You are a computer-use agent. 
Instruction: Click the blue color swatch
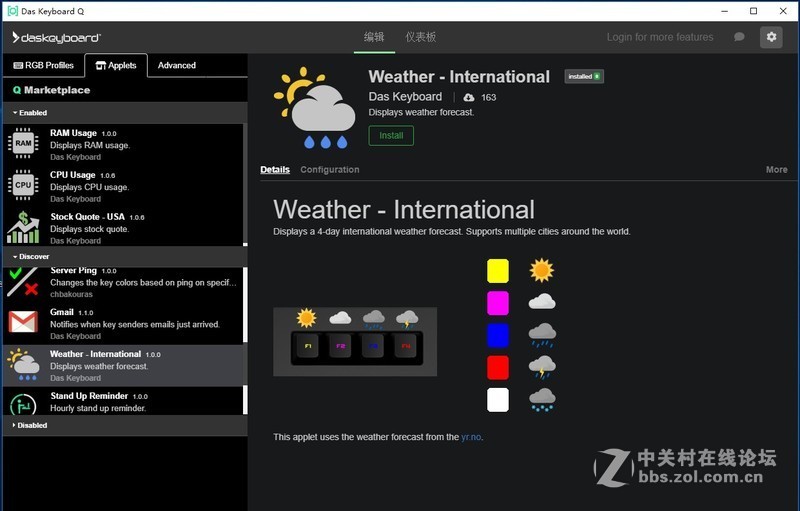click(497, 335)
